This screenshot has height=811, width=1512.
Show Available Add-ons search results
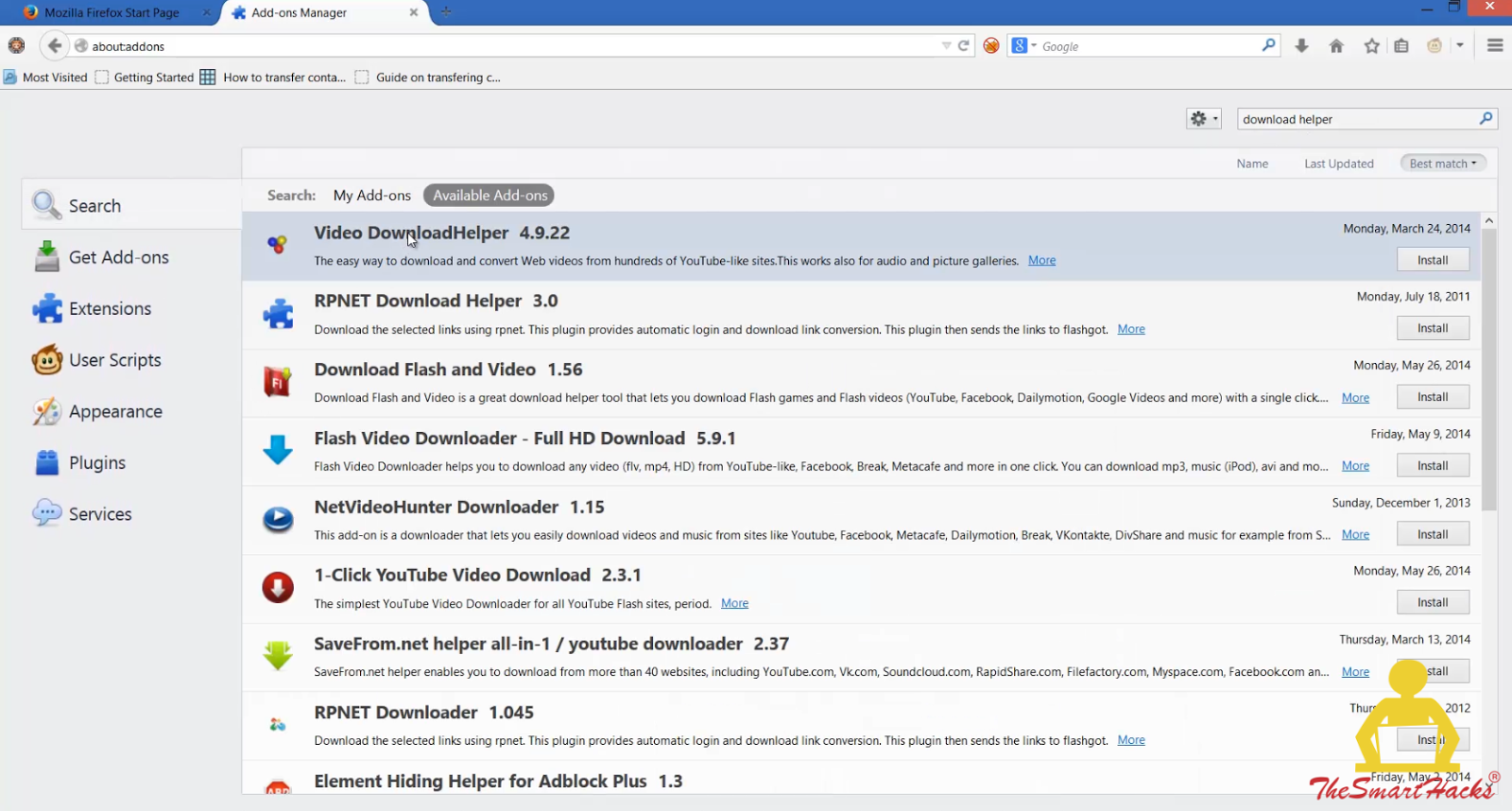point(490,196)
